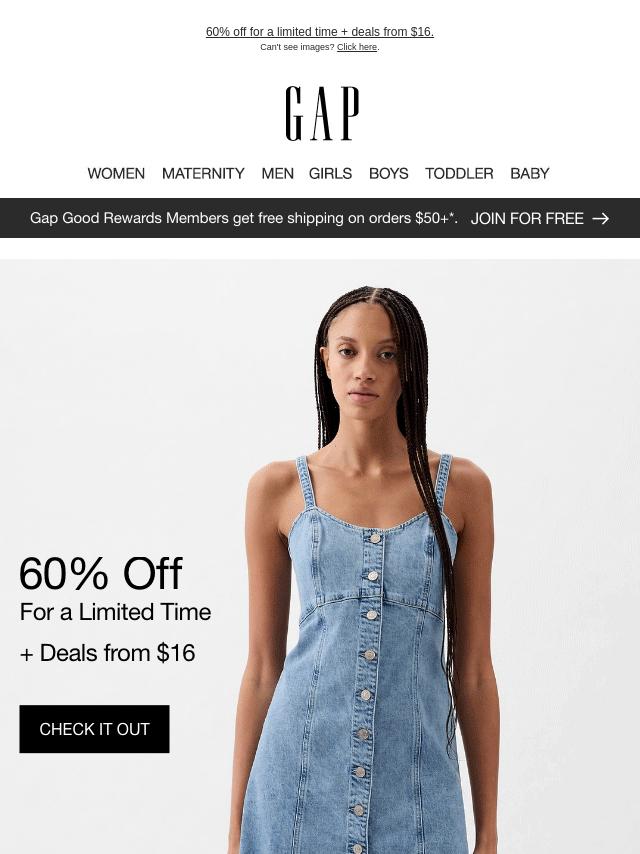The height and width of the screenshot is (854, 640).
Task: Open the underlined 60% off preheader link
Action: [x=320, y=32]
